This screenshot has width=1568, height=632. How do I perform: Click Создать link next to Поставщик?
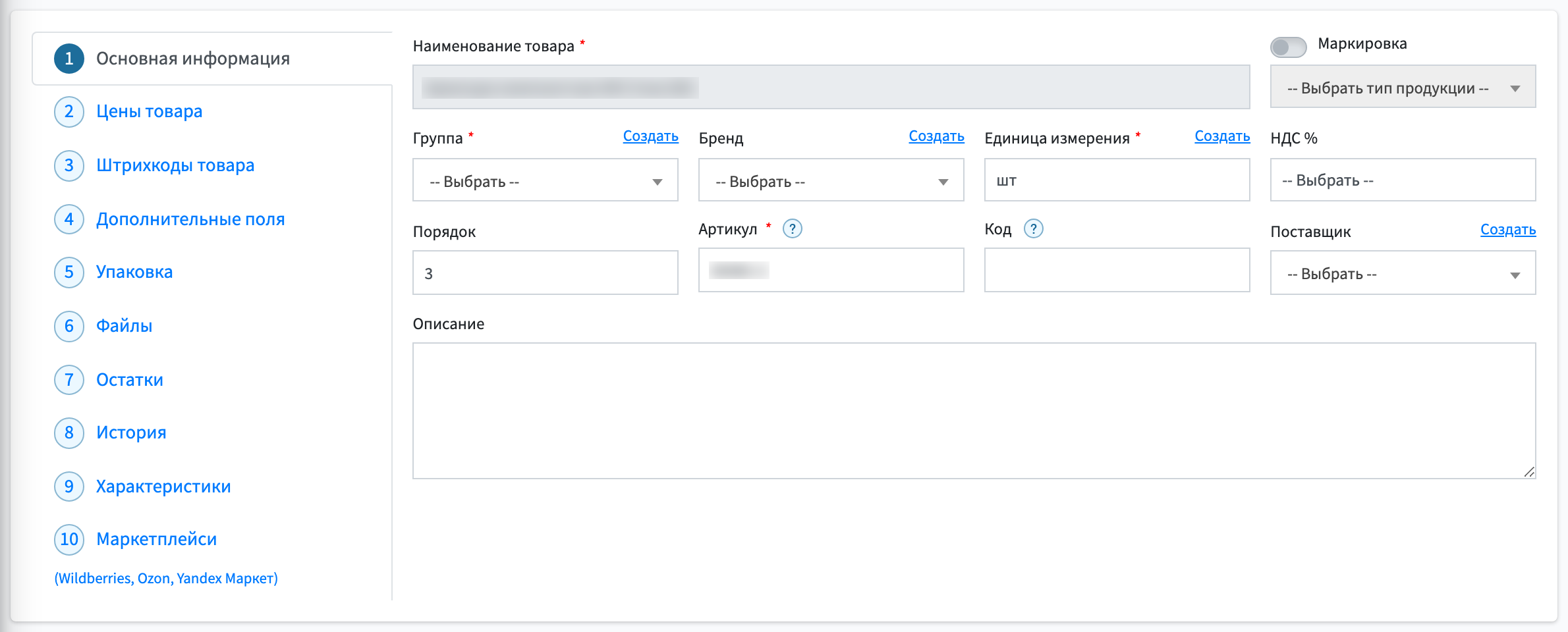click(1508, 230)
